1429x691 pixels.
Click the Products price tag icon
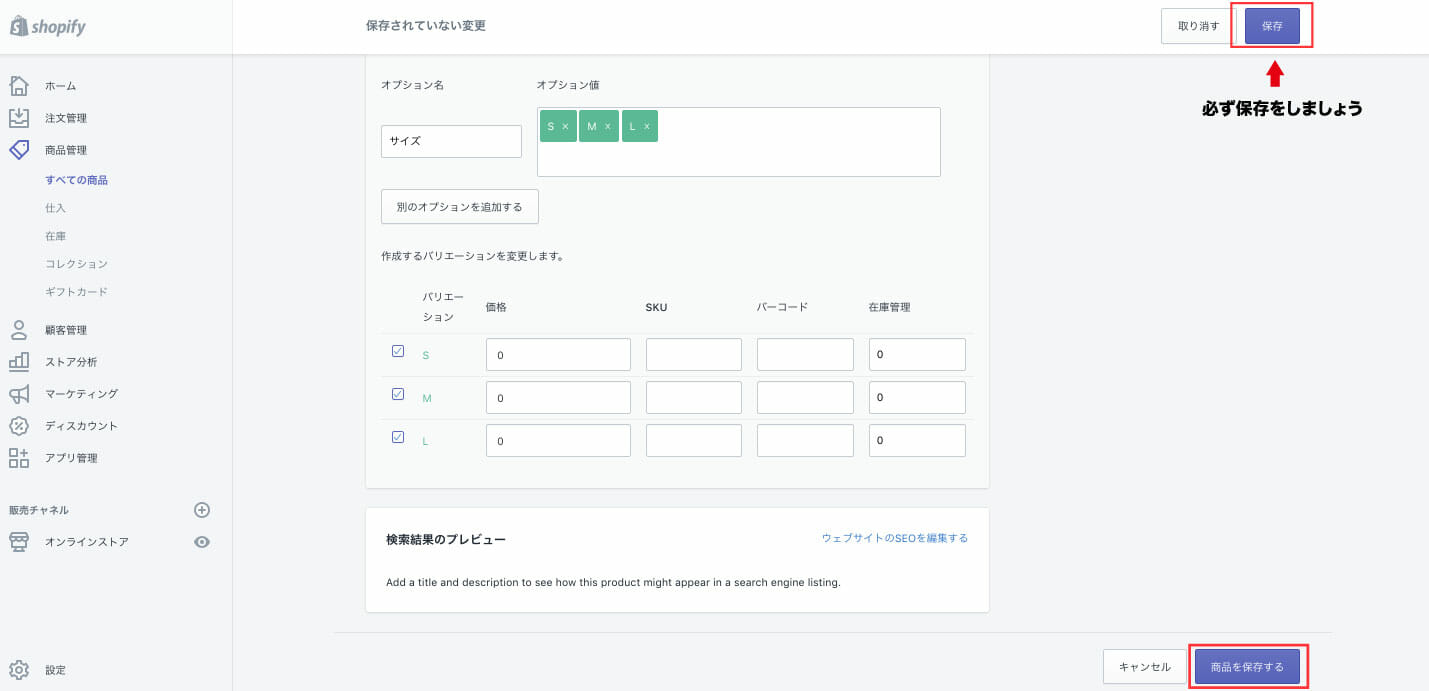pos(19,150)
